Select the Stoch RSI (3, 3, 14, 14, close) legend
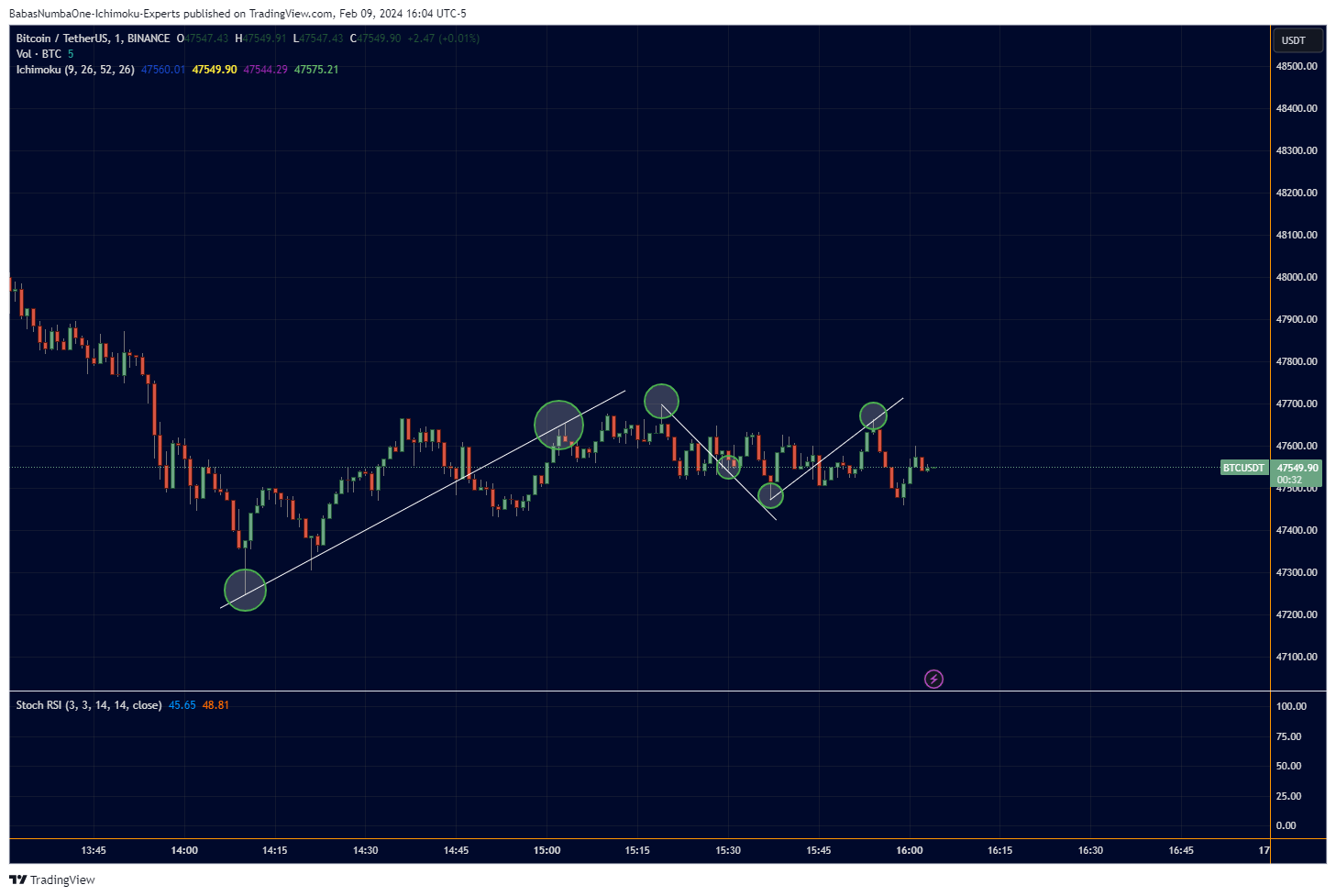The width and height of the screenshot is (1336, 896). 89,705
